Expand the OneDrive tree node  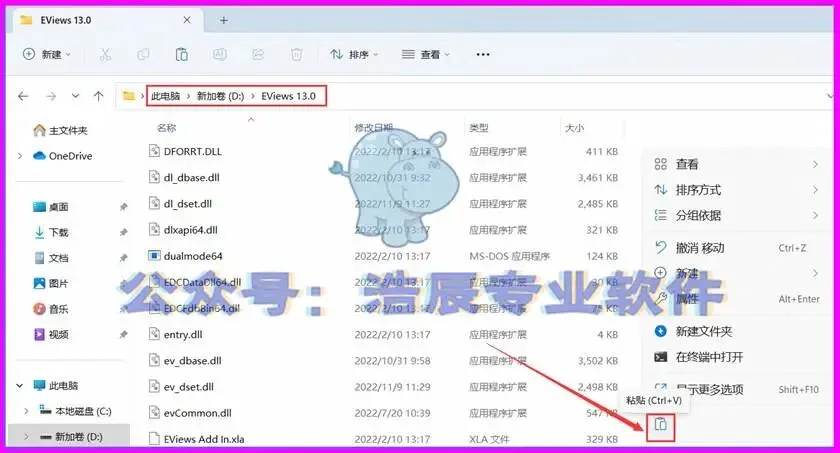point(20,156)
